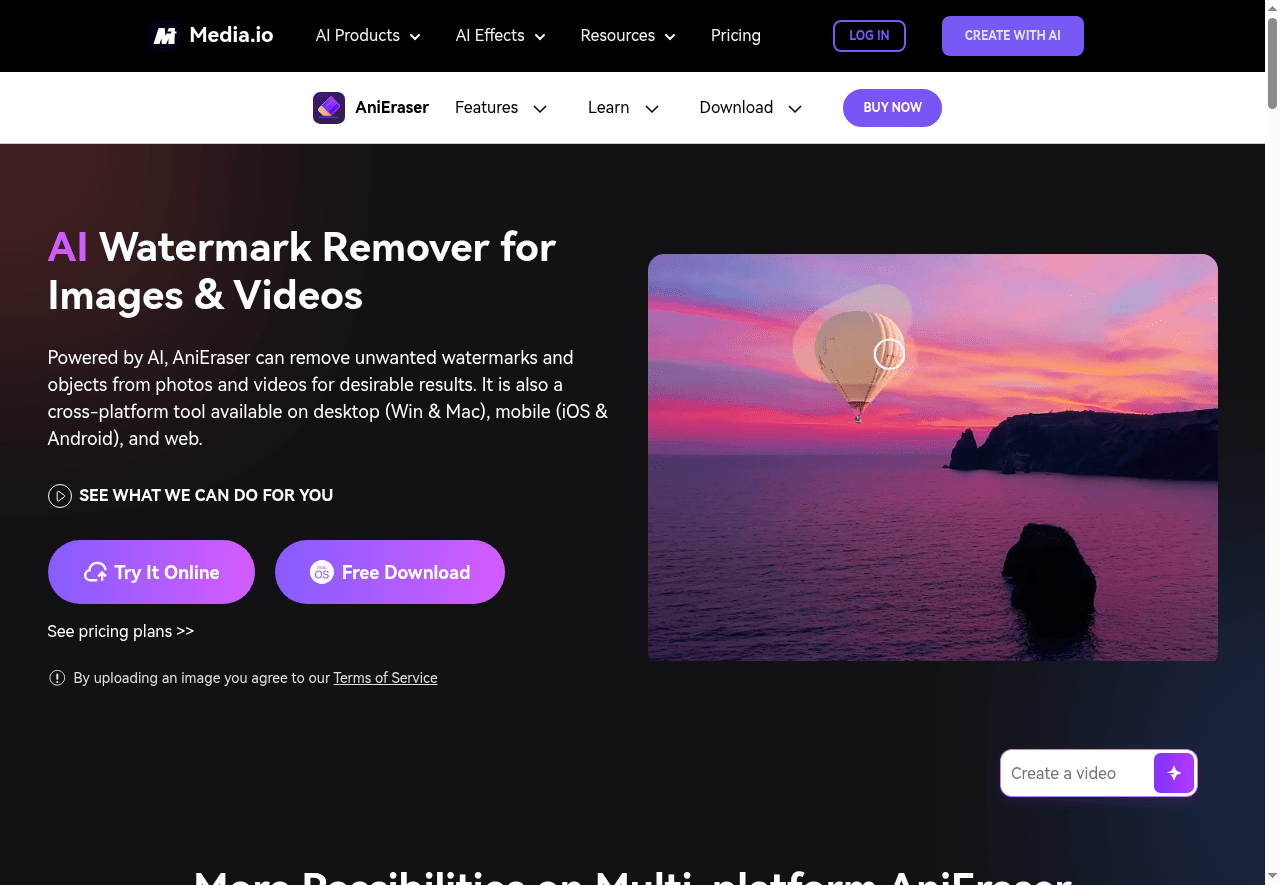Expand the AI Products dropdown
The width and height of the screenshot is (1280, 885).
pos(368,36)
